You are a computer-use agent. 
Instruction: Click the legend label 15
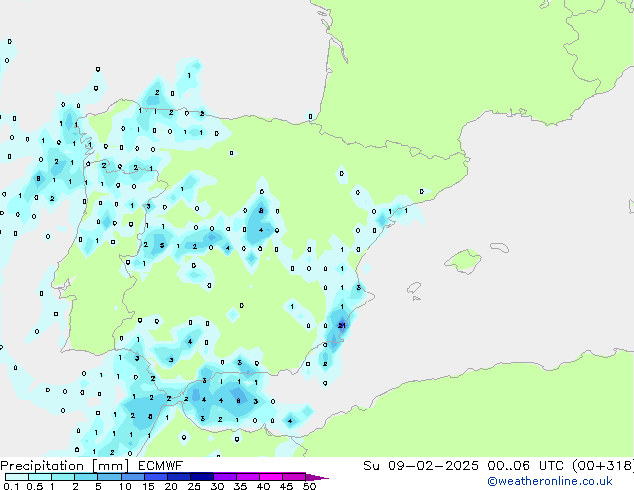(x=148, y=486)
